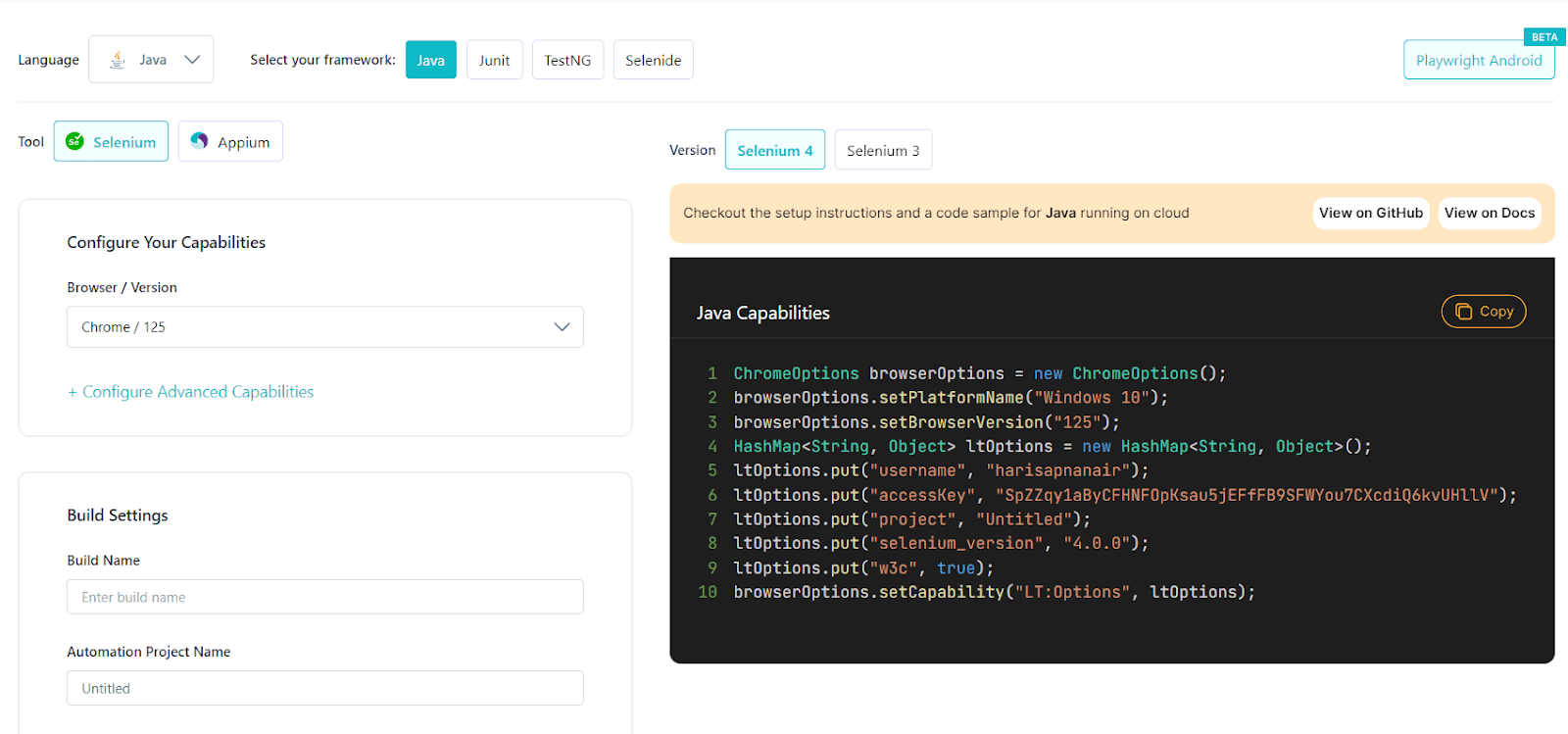Select the Appium tool
The height and width of the screenshot is (734, 1568).
[230, 142]
